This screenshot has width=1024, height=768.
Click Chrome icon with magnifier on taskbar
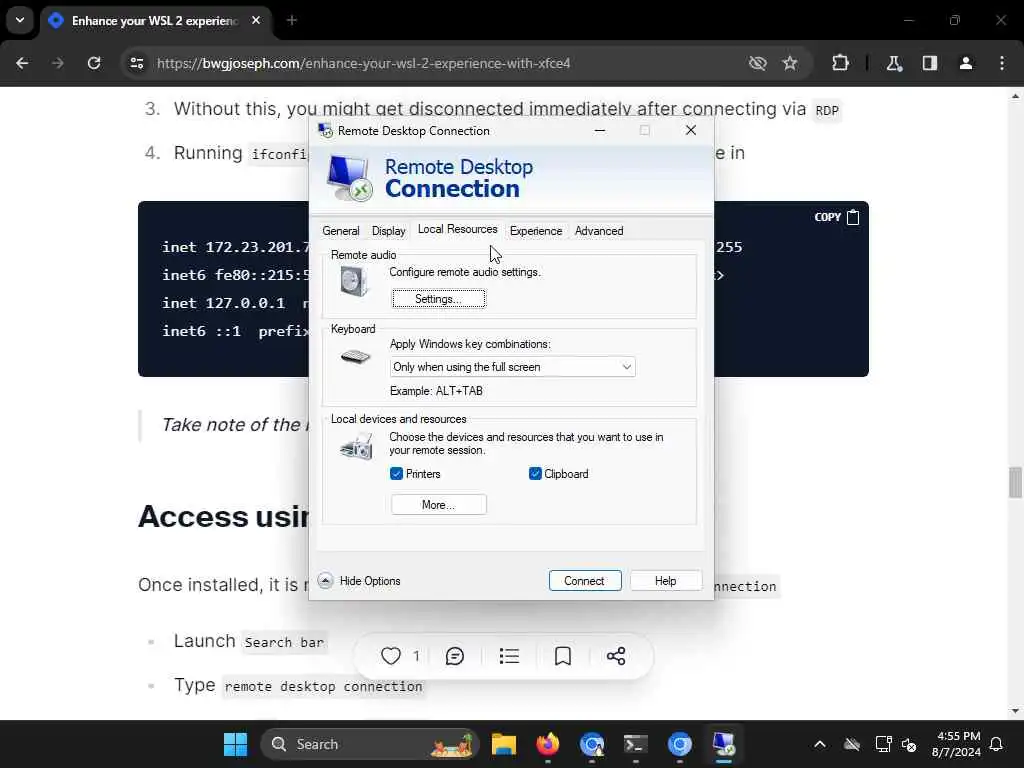pos(592,744)
